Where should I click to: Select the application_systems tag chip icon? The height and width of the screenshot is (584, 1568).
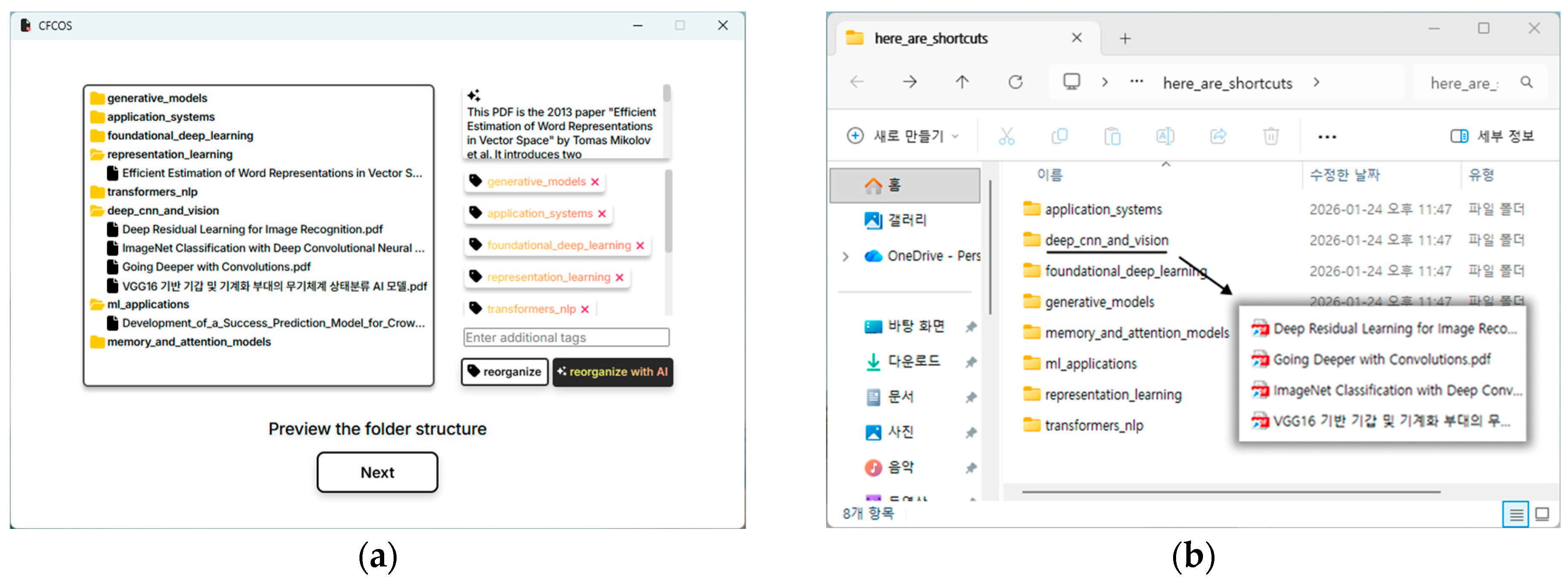[475, 212]
